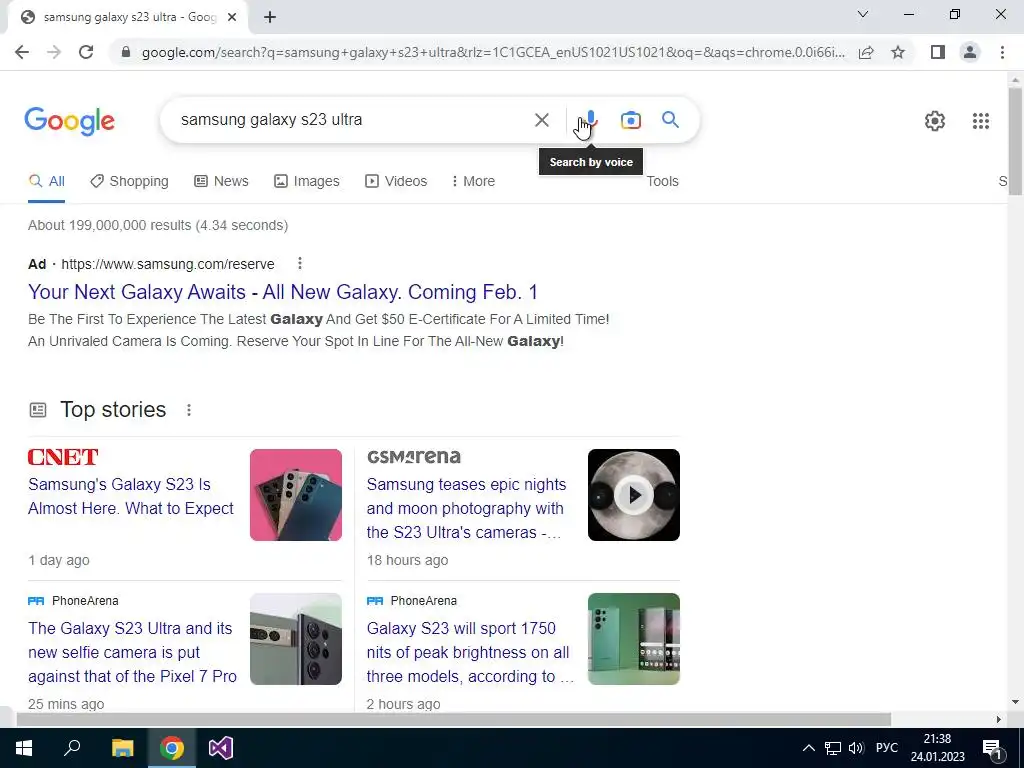The image size is (1024, 768).
Task: Show hidden tray icons chevron
Action: coord(808,748)
